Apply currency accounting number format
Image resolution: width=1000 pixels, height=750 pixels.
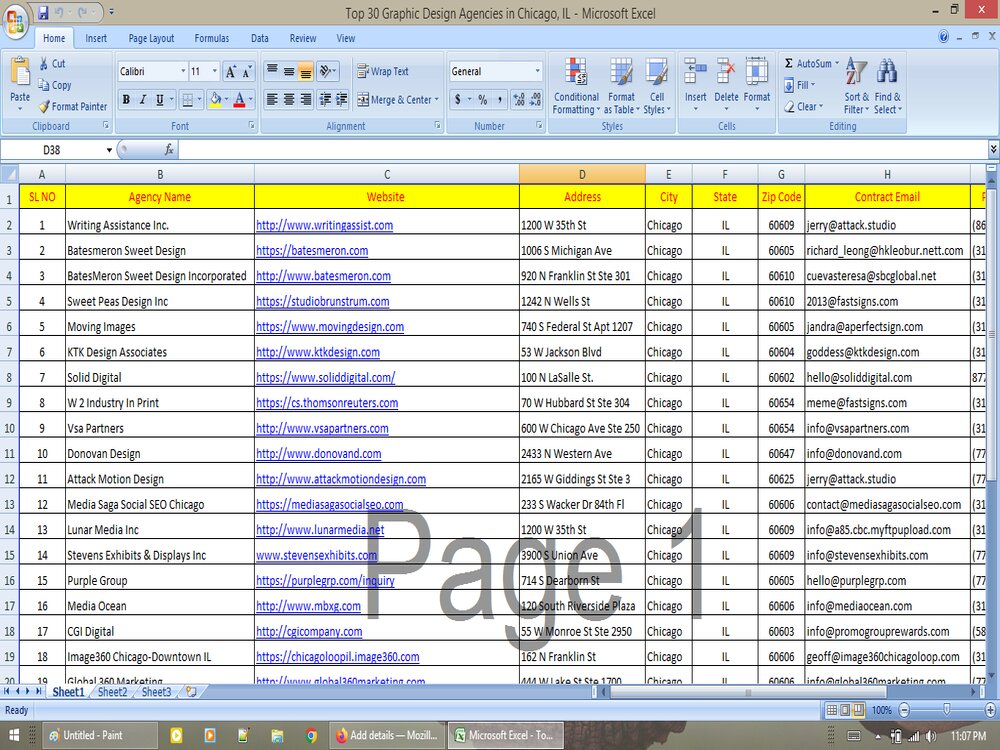point(457,99)
